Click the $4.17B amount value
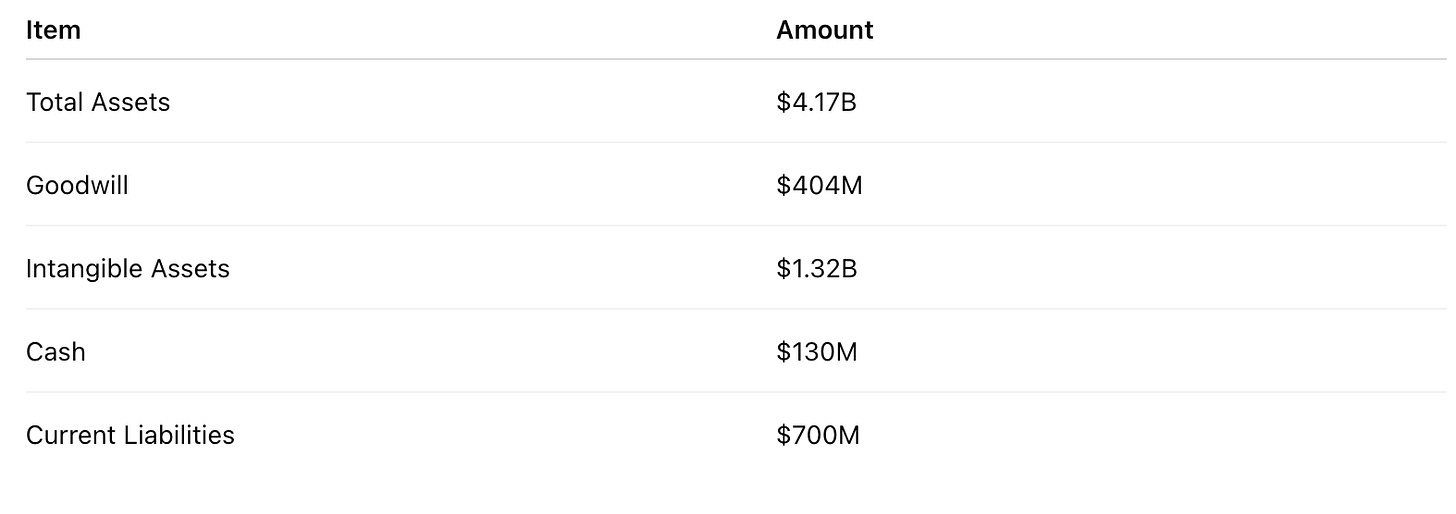Viewport: 1456px width, 514px height. click(817, 102)
